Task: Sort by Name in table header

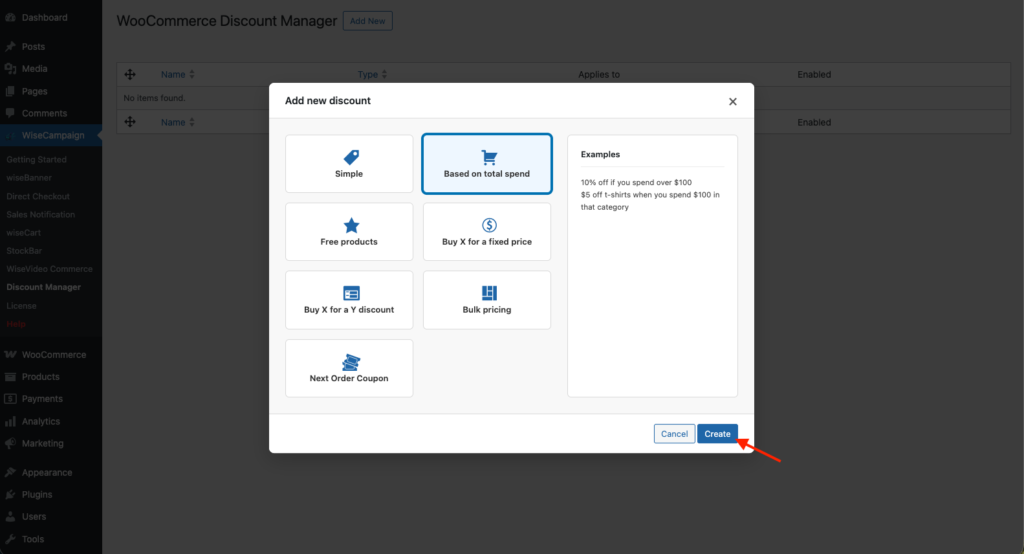Action: point(178,74)
